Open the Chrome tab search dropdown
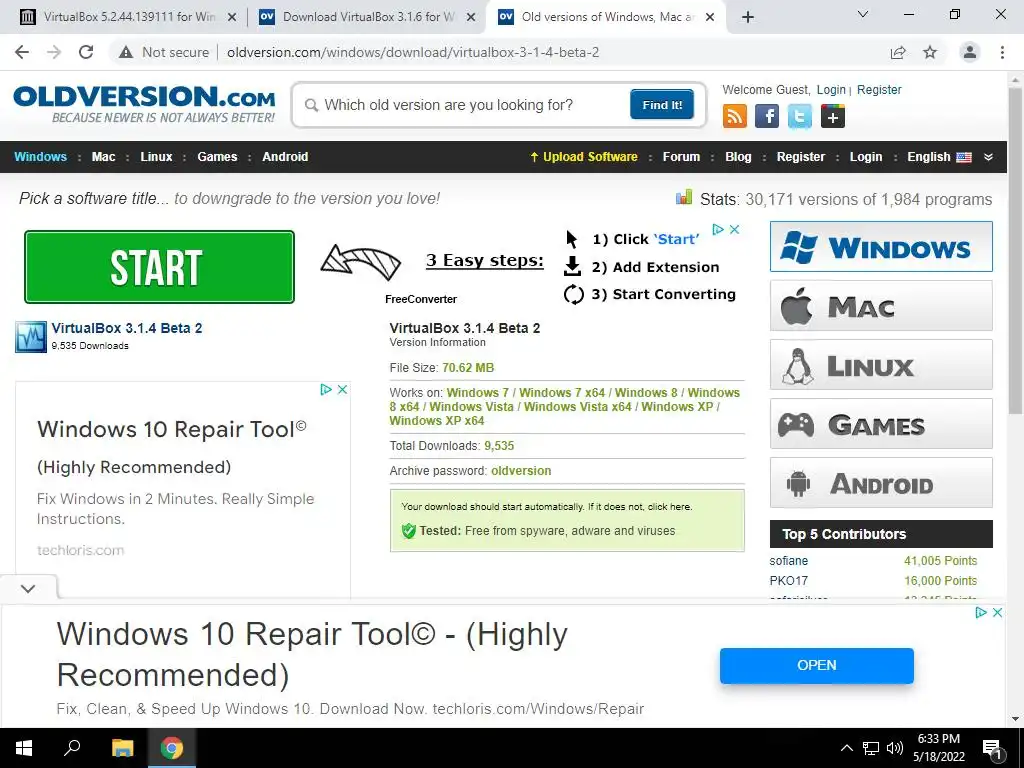The height and width of the screenshot is (768, 1024). pos(863,14)
